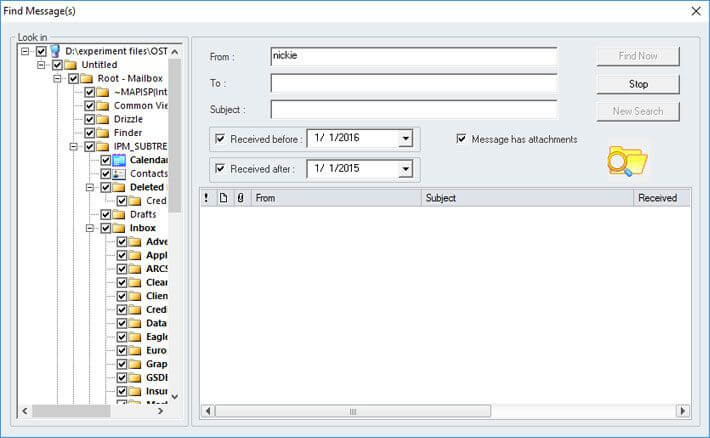Click the New Search button
Viewport: 710px width, 438px height.
638,111
